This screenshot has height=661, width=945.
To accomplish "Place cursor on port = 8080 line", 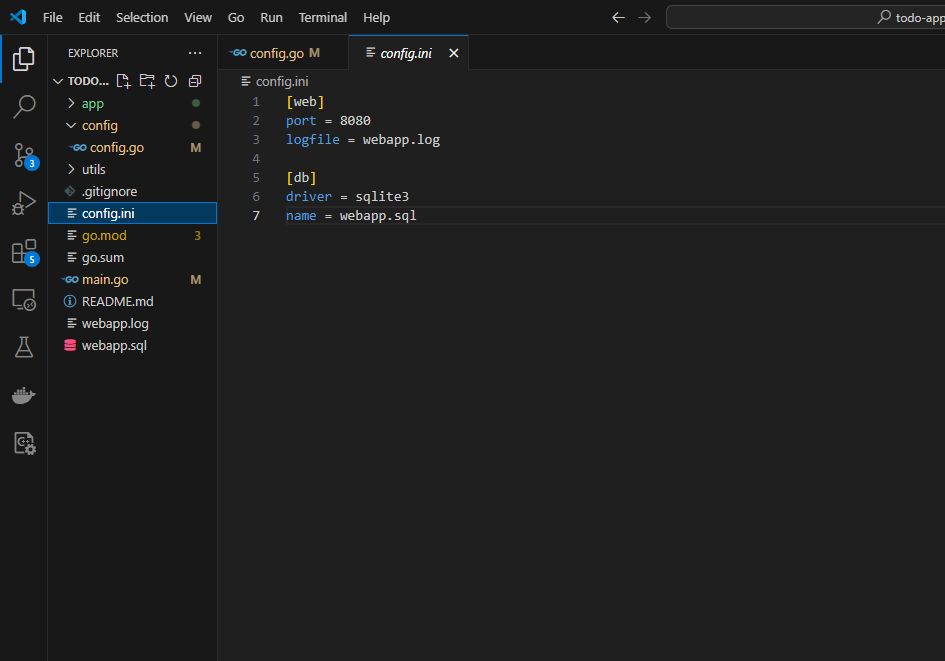I will [328, 121].
